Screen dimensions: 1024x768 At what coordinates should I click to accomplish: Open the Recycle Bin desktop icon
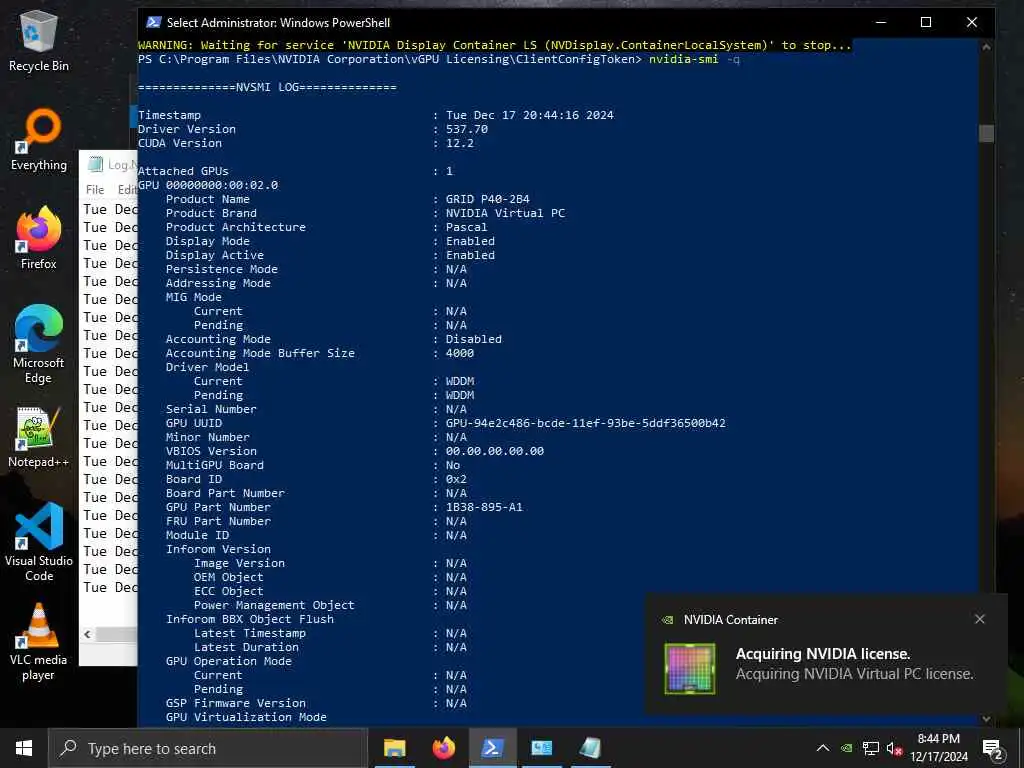click(39, 40)
